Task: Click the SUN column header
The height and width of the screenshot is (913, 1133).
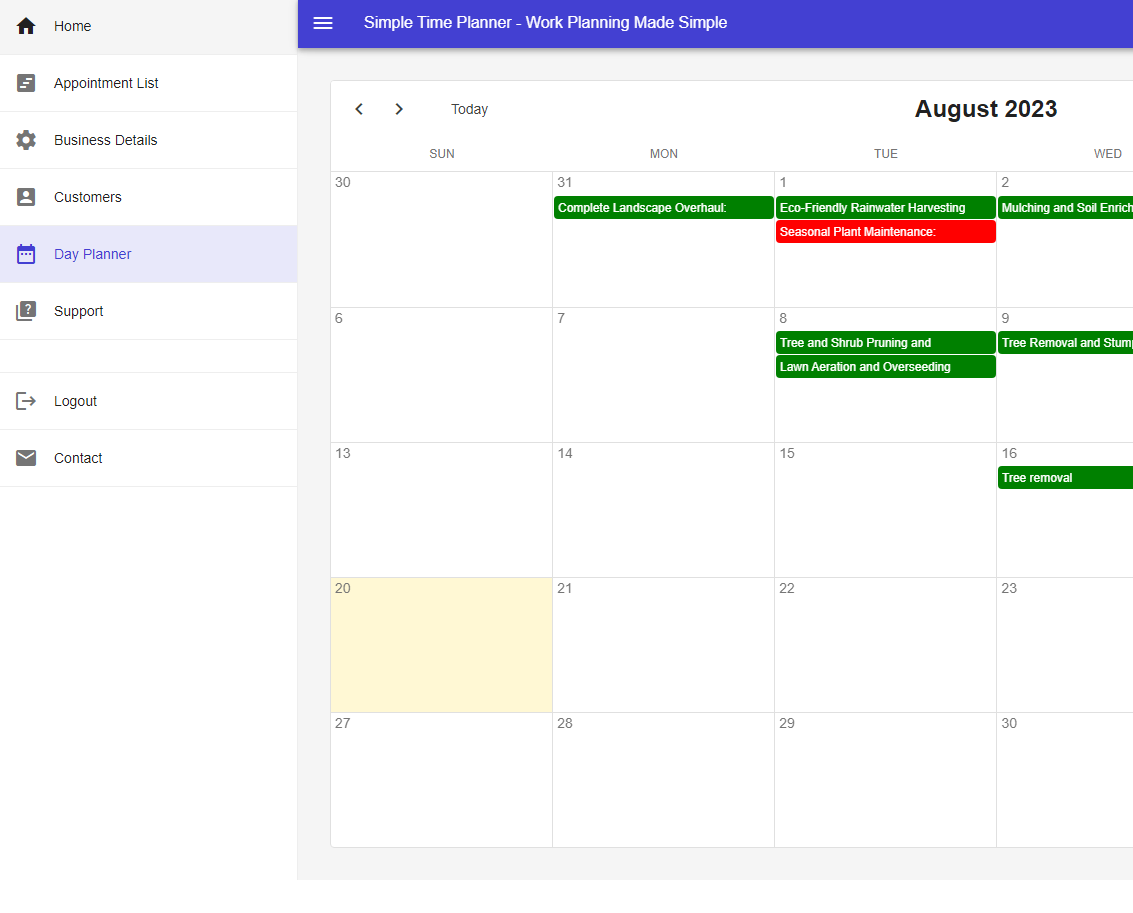Action: (x=441, y=154)
